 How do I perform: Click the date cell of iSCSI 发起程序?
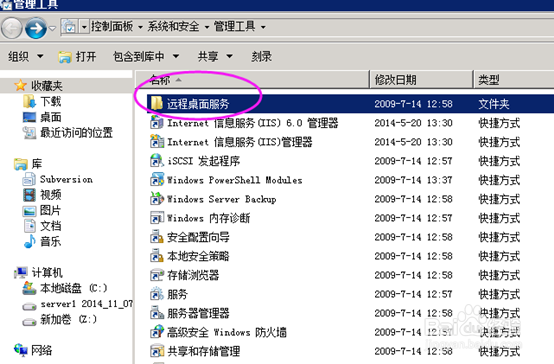(x=413, y=161)
